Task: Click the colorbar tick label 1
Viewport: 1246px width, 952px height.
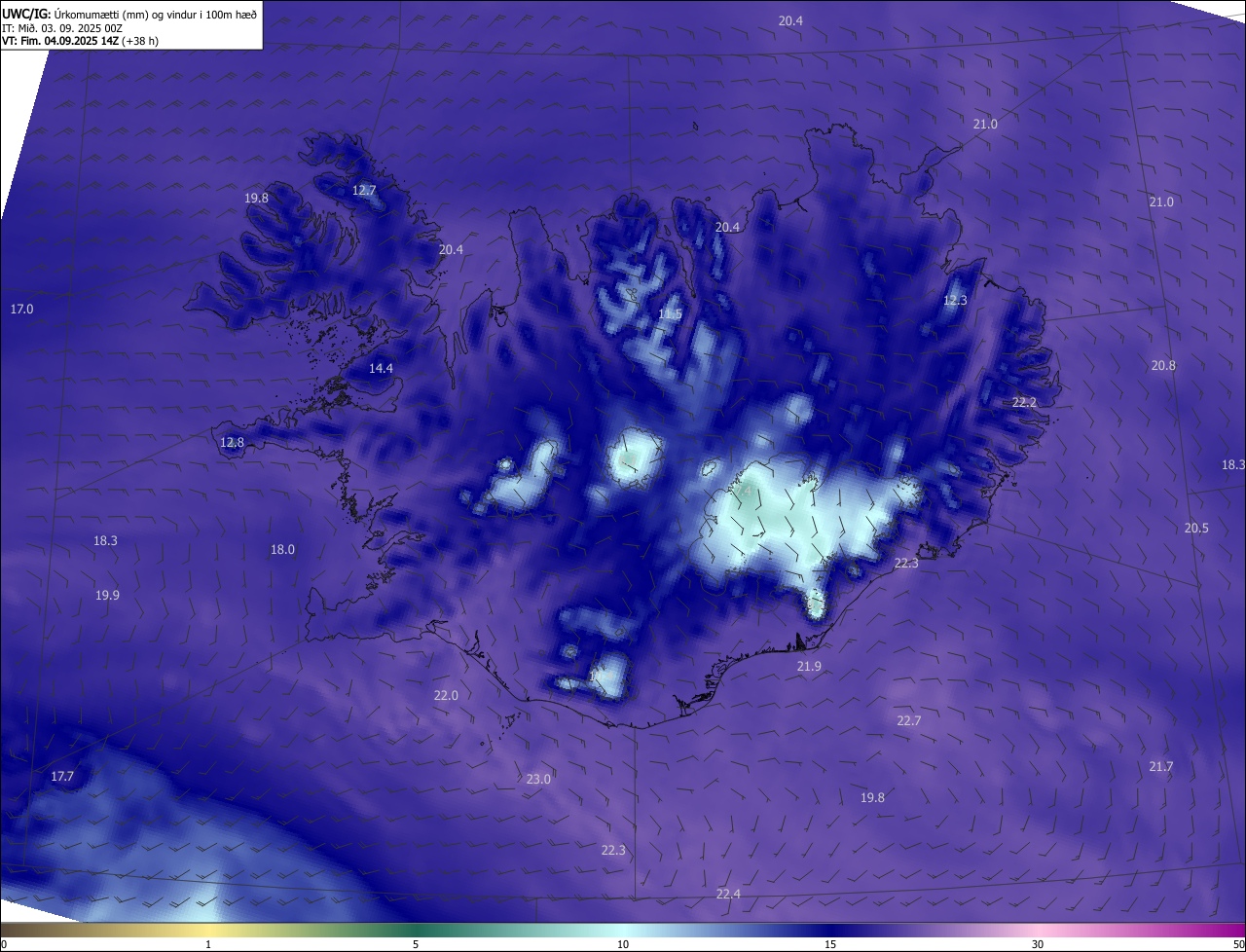Action: 208,944
